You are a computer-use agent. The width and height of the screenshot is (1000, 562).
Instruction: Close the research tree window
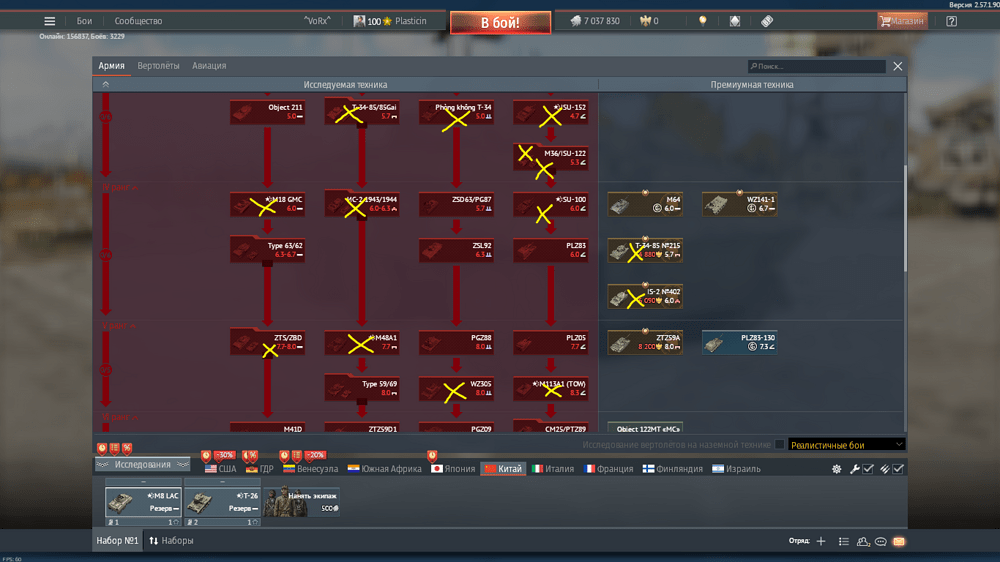tap(897, 66)
